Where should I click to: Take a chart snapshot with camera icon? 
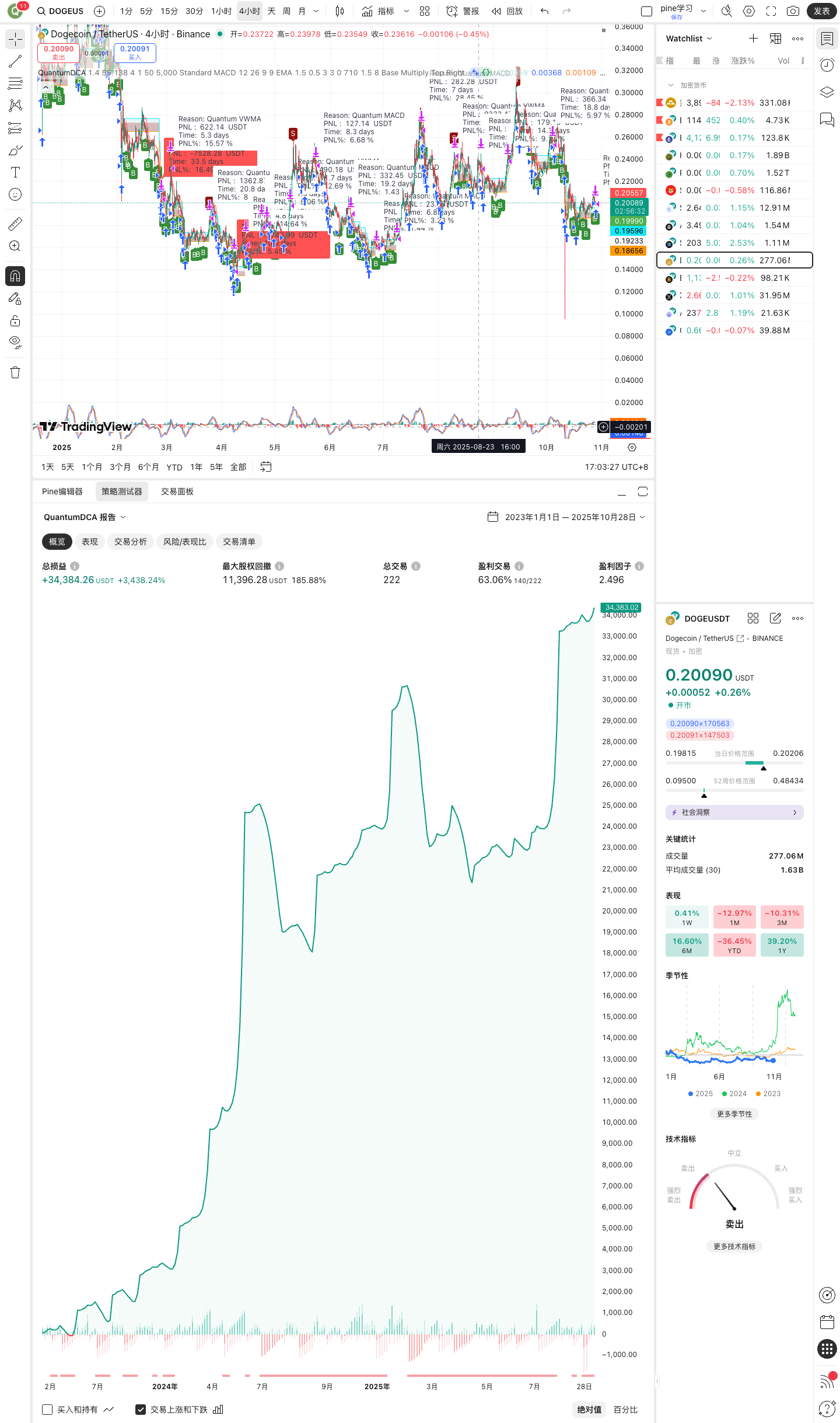pyautogui.click(x=793, y=11)
